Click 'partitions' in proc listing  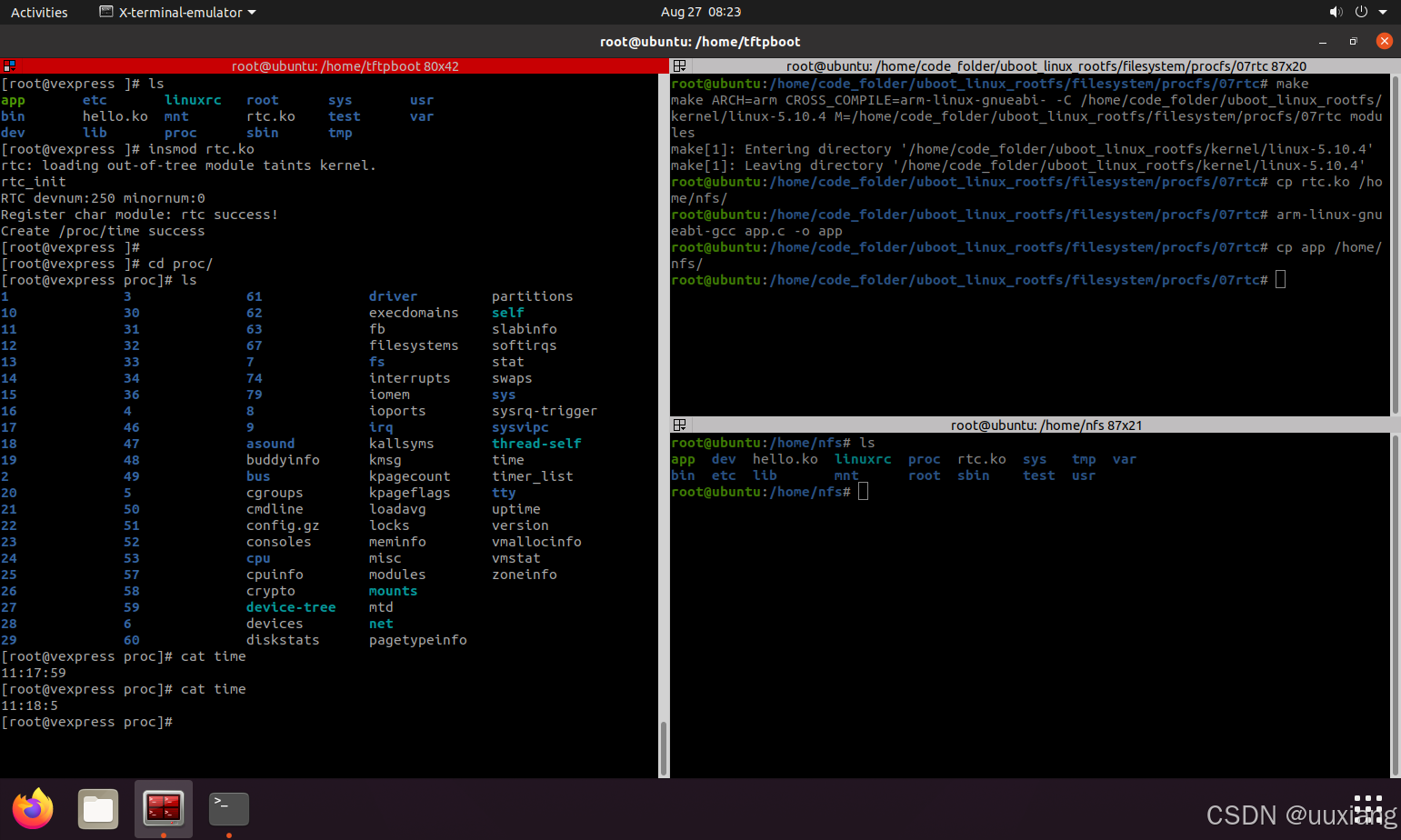pyautogui.click(x=533, y=296)
